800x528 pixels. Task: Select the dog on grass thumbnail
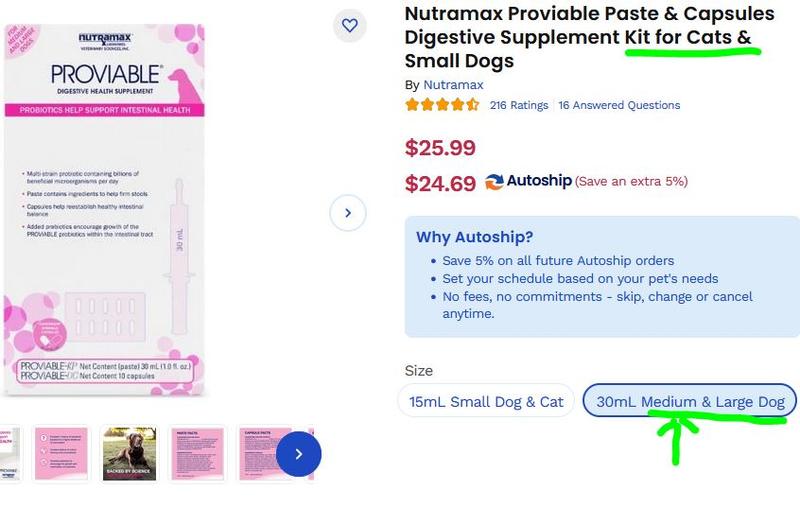pyautogui.click(x=130, y=454)
